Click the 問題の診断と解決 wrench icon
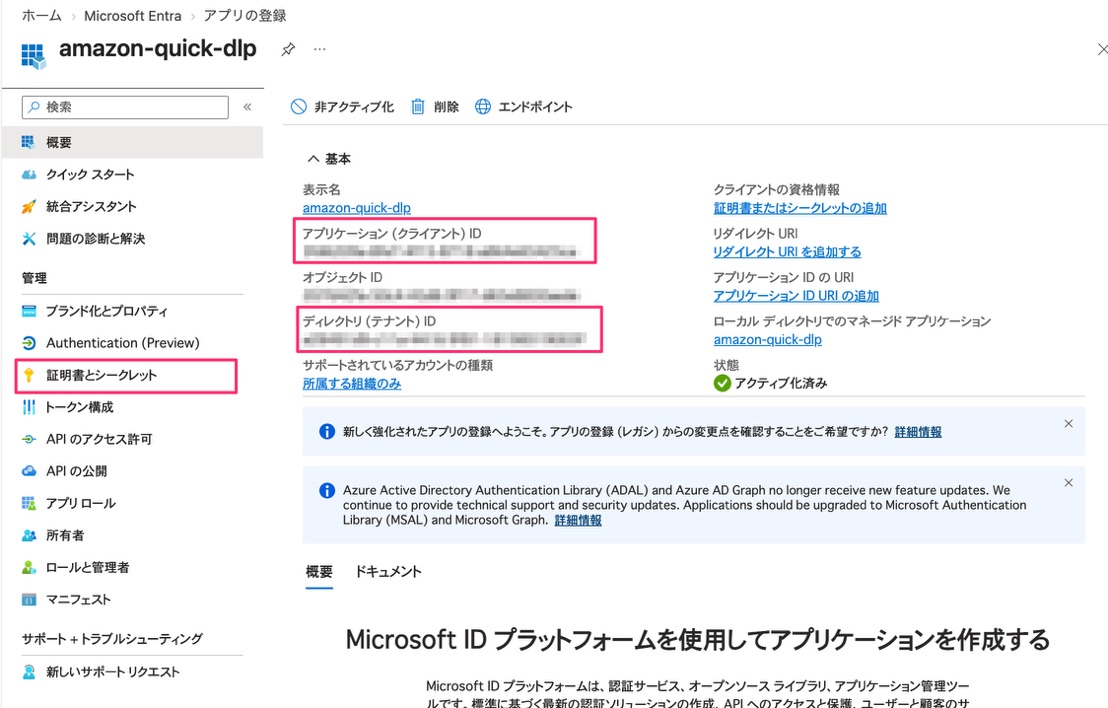1108x708 pixels. point(28,239)
